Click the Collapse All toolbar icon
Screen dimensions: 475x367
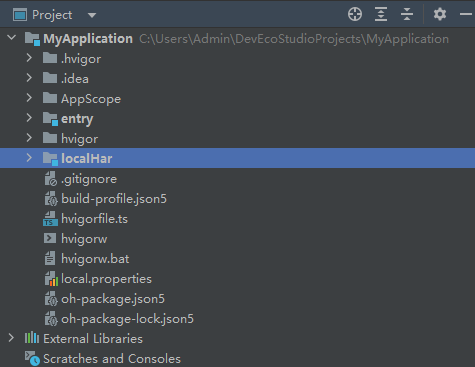(x=407, y=14)
